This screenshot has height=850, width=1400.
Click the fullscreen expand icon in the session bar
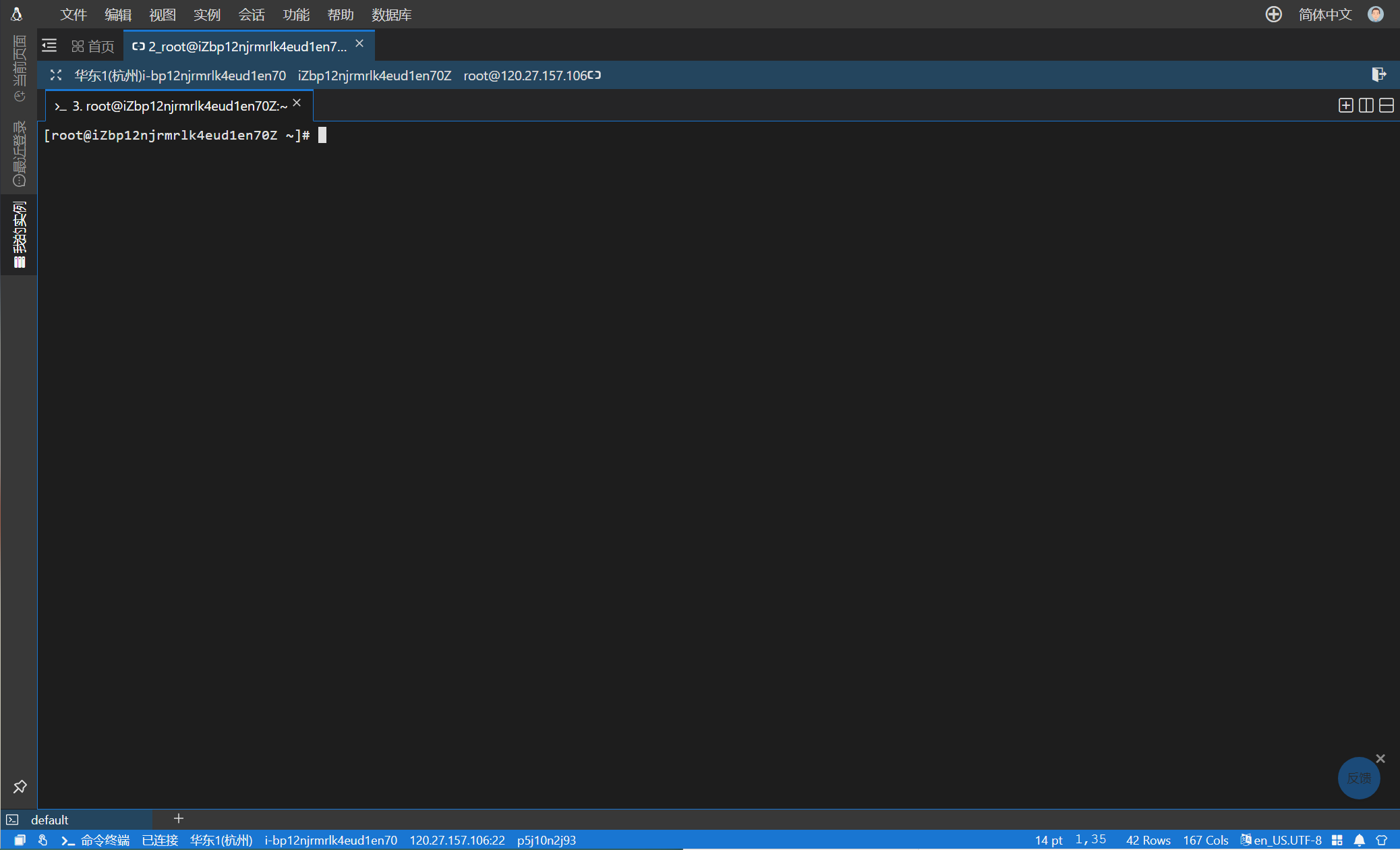click(56, 75)
